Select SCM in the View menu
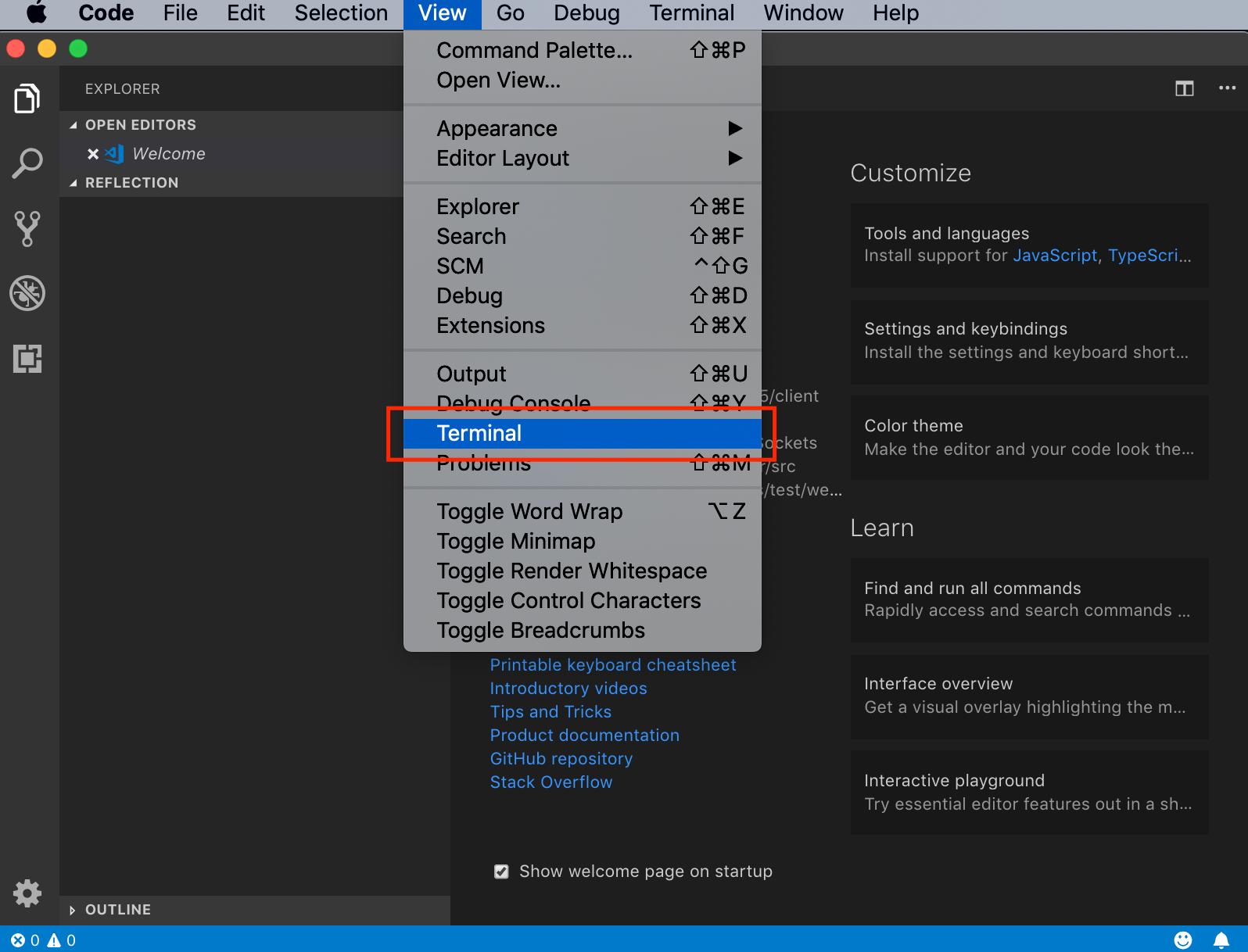Viewport: 1248px width, 952px height. [583, 266]
